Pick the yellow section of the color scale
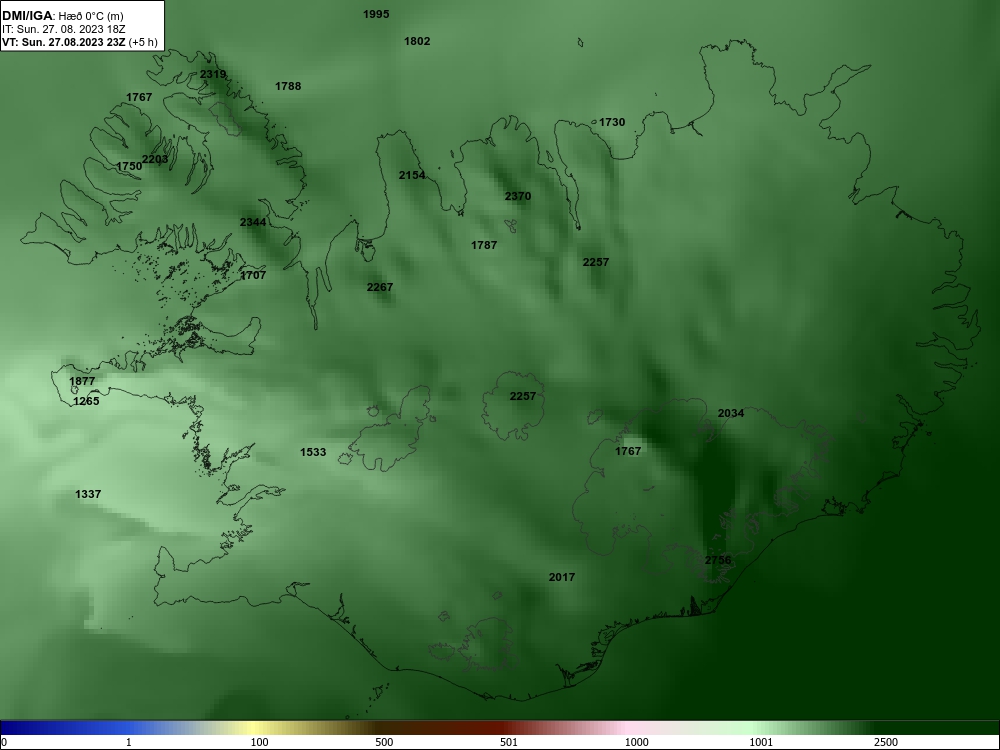Screen dimensions: 1000x750 (255, 728)
